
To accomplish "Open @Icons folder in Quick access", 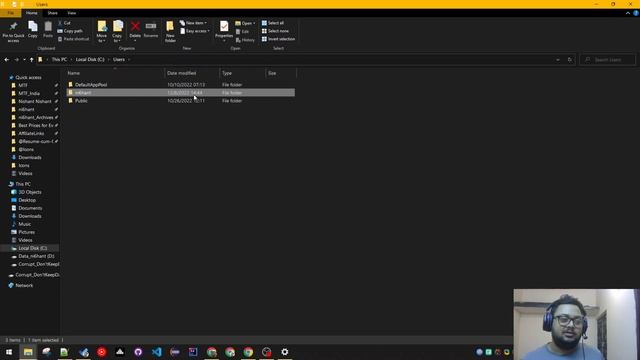I will (26, 149).
